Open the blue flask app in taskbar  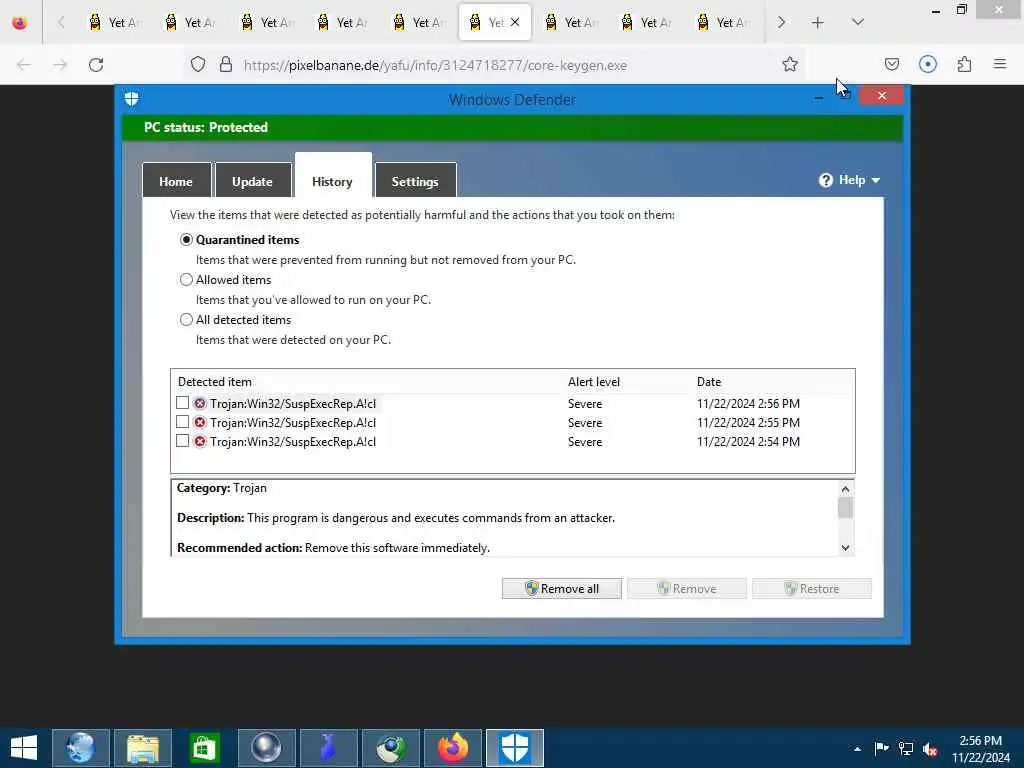(328, 748)
